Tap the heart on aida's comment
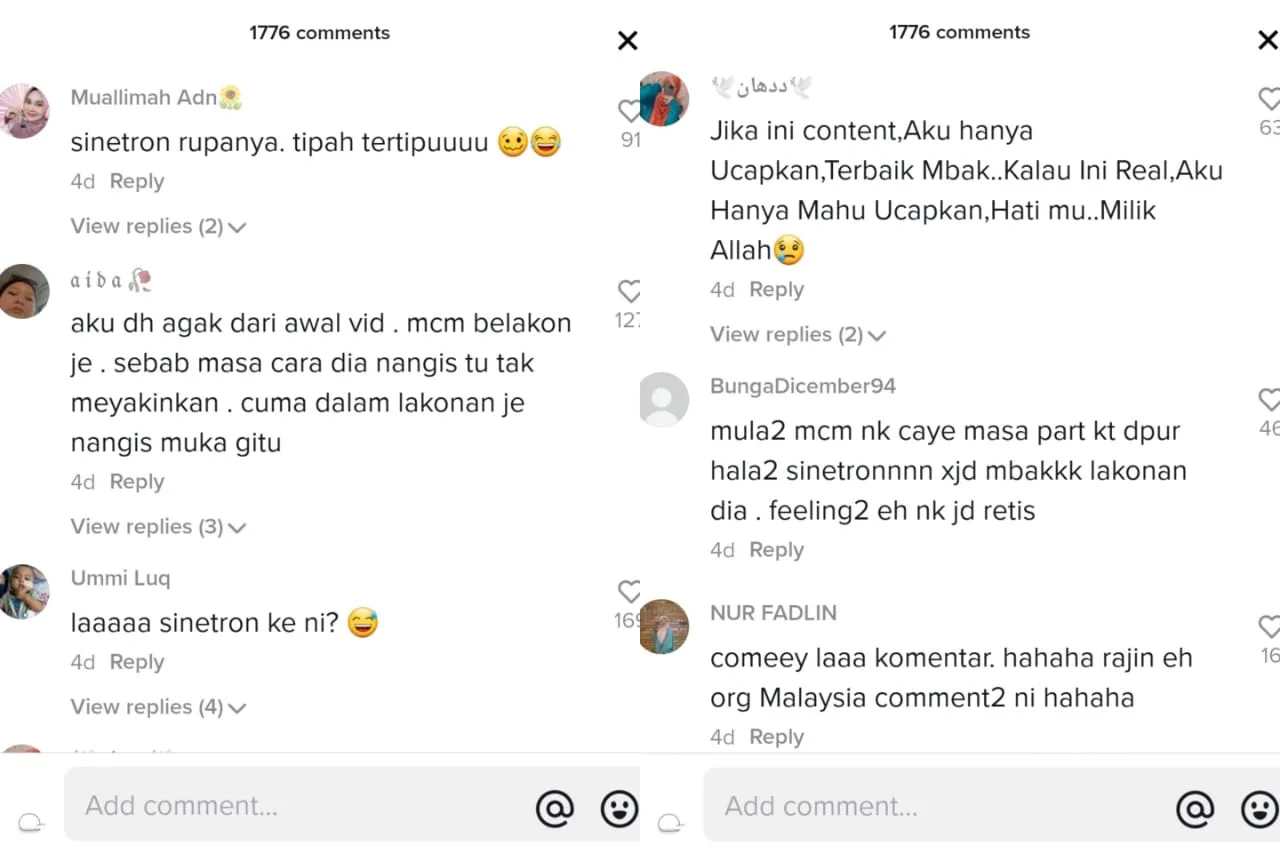Viewport: 1280px width, 853px height. 629,291
